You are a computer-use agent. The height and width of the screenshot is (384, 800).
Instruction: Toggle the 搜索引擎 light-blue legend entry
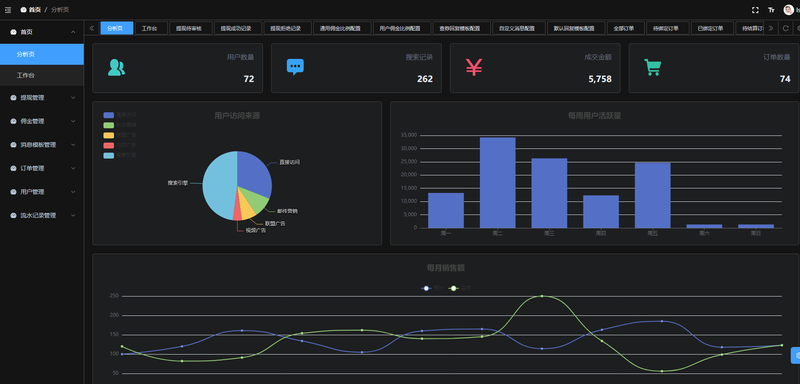119,155
